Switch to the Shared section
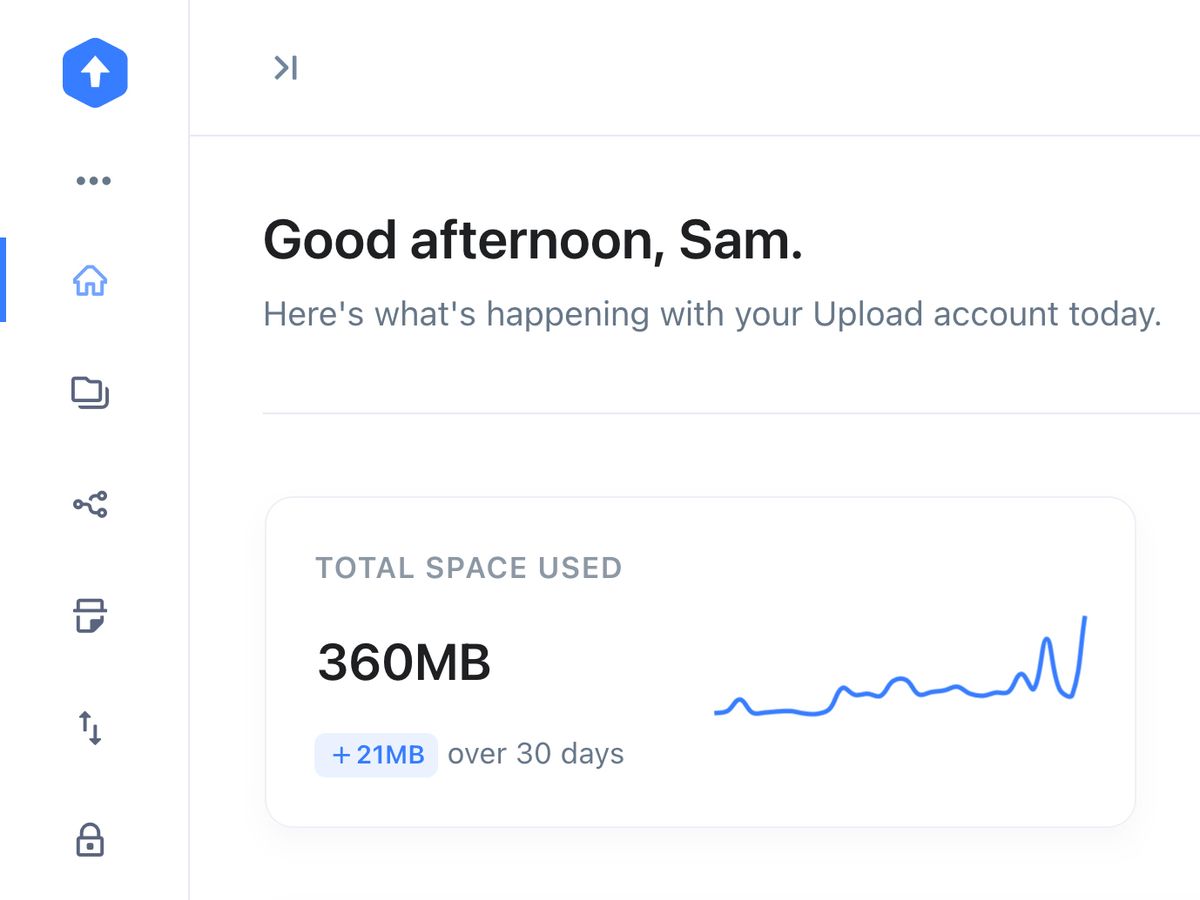The width and height of the screenshot is (1200, 900). 91,507
